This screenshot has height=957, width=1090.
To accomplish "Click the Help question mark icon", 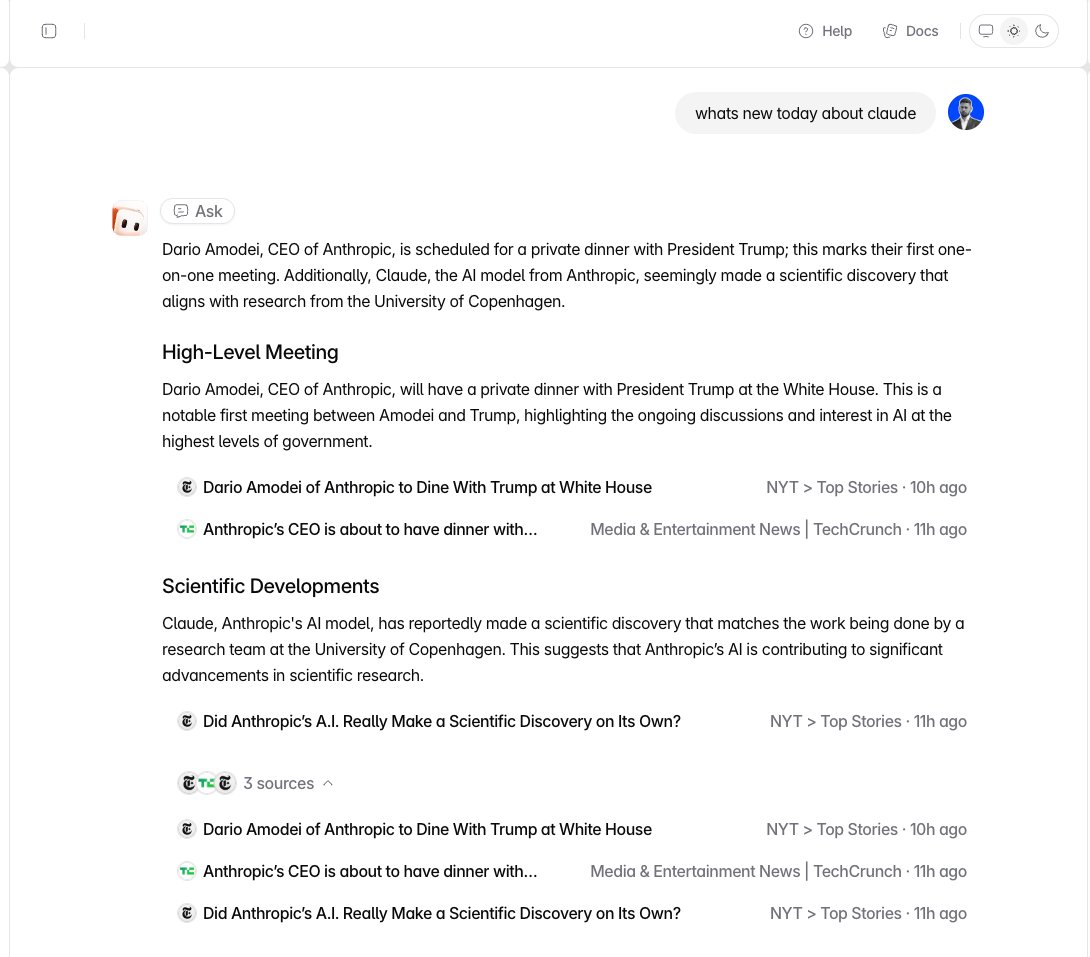I will [x=806, y=31].
